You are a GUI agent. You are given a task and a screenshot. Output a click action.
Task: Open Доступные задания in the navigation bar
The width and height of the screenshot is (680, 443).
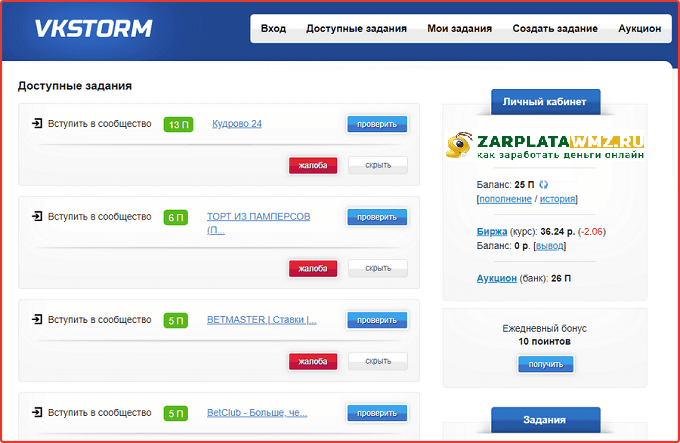click(x=356, y=29)
